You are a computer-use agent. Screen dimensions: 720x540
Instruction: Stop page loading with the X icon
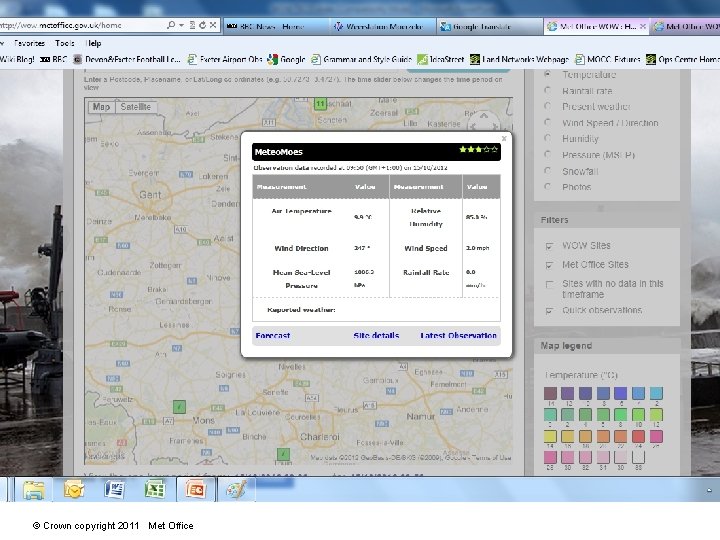point(213,25)
